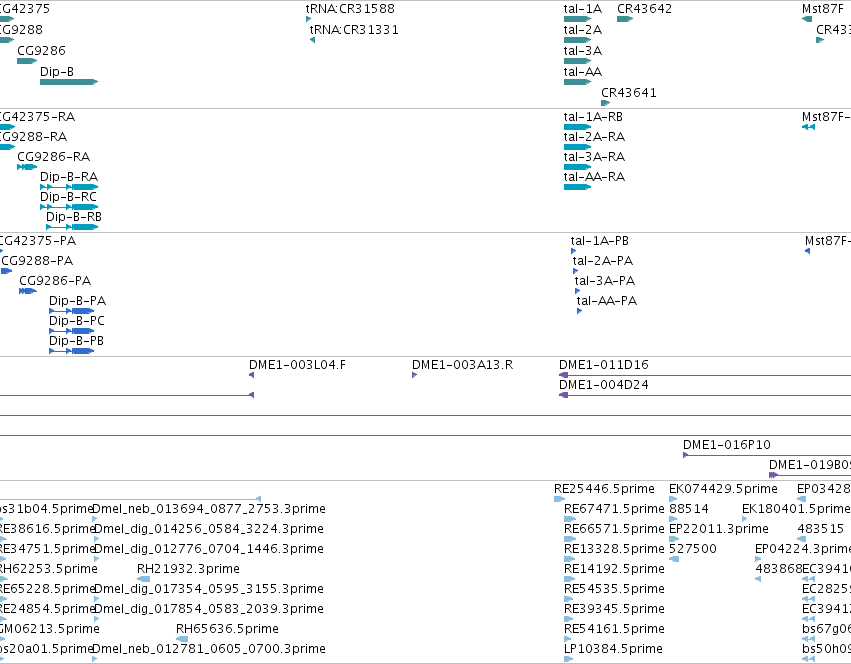This screenshot has height=664, width=851.
Task: Click EST EK074429.5prime
Action: click(x=723, y=489)
